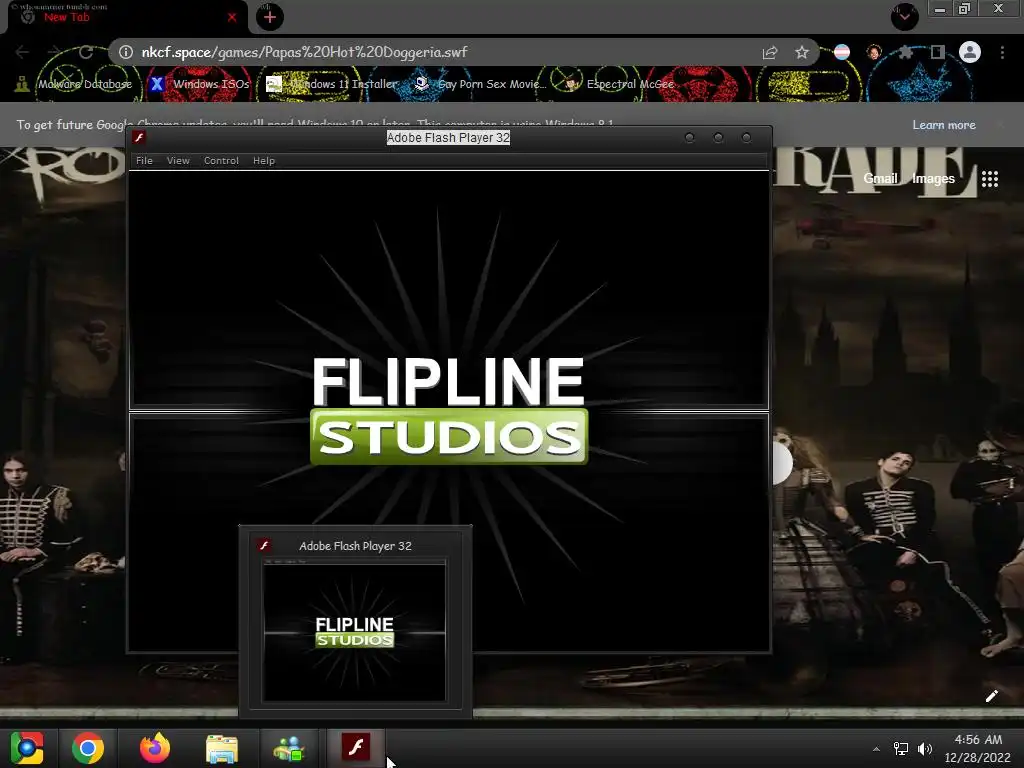Open the File menu in Flash Player
This screenshot has width=1024, height=768.
[144, 161]
